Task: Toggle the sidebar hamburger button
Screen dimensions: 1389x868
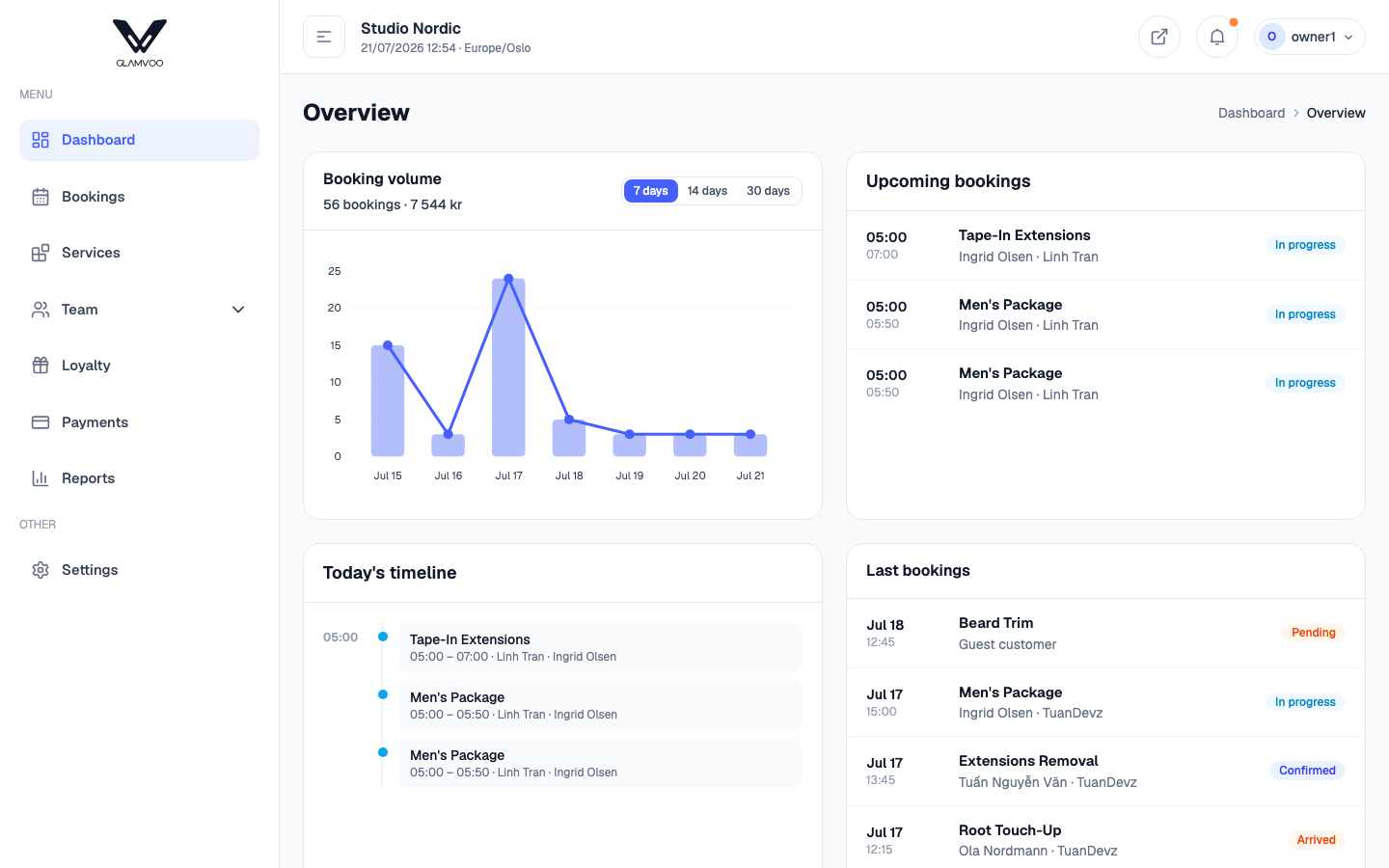Action: pos(324,37)
